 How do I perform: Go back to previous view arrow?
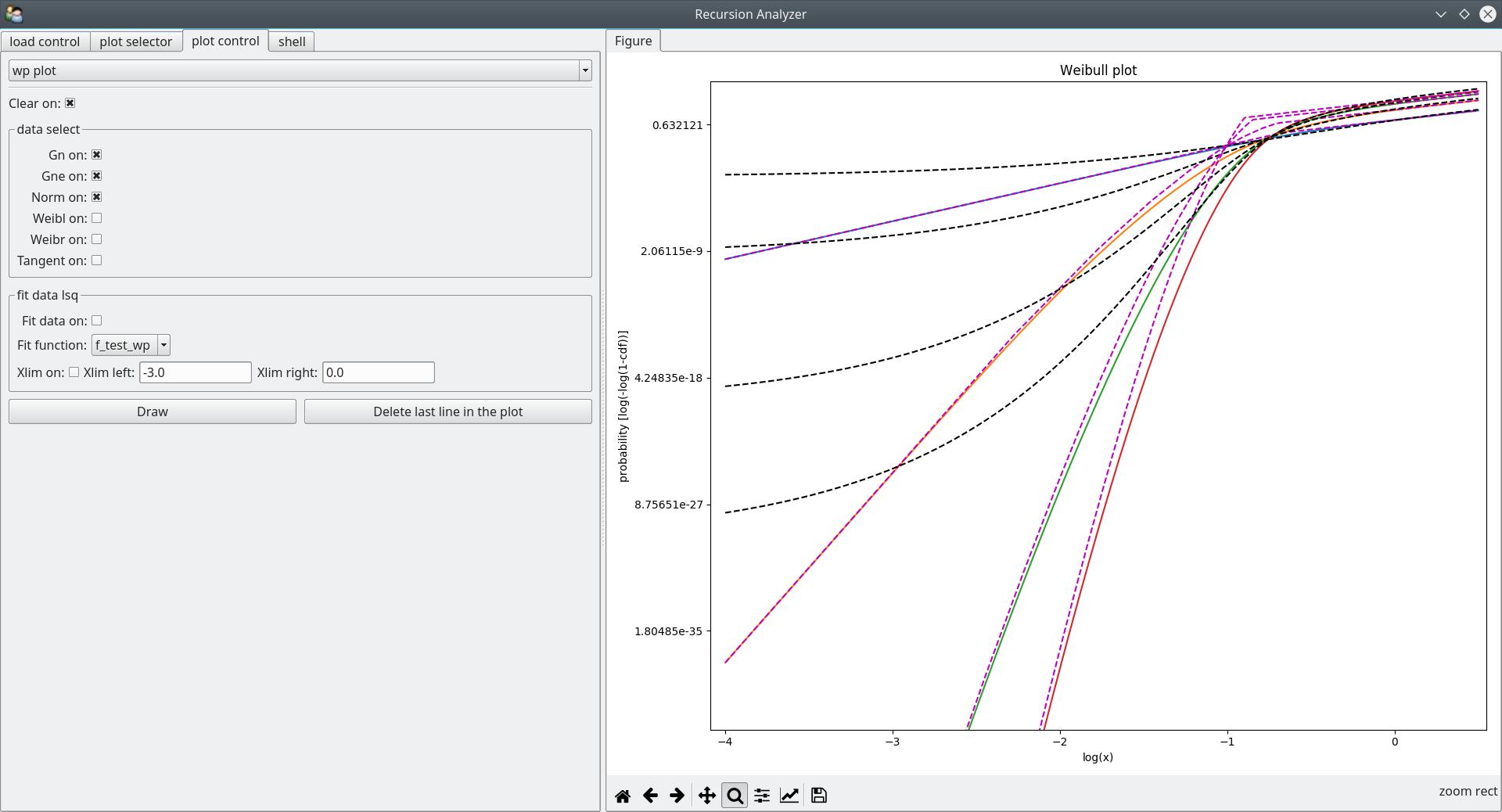click(650, 796)
